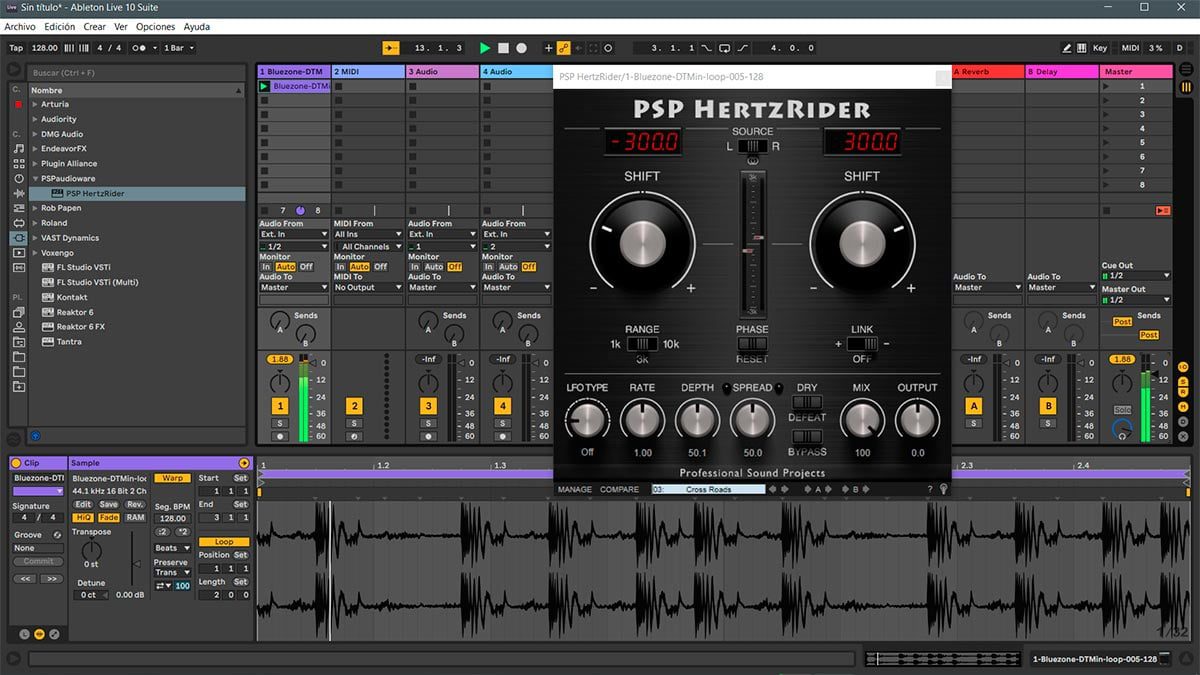
Task: Open Clips category in browser sidebar
Action: point(18,253)
